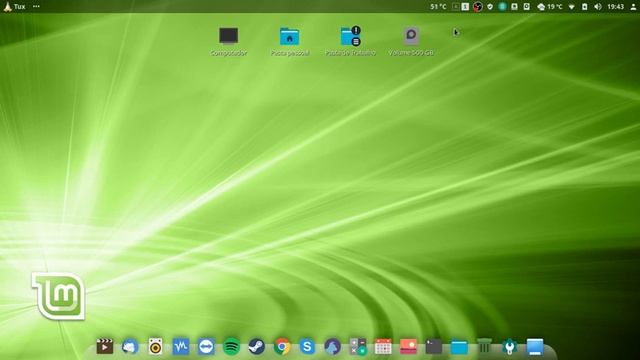Open the calculator icon in the dock
640x360 pixels.
[358, 347]
